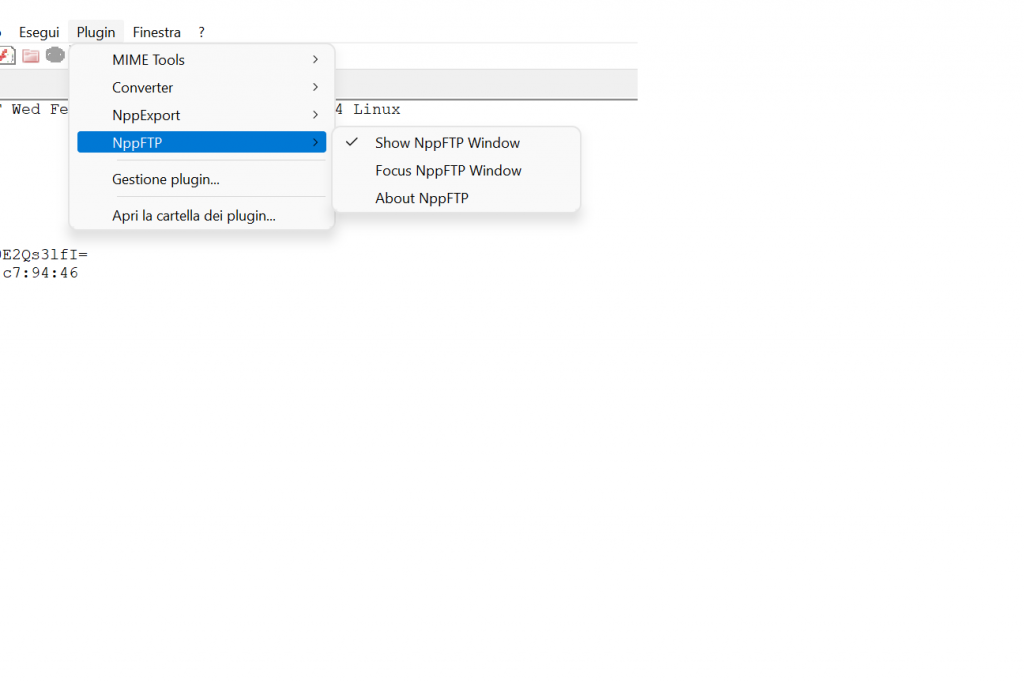Click the gray Monitoring toolbar icon

pyautogui.click(x=56, y=56)
